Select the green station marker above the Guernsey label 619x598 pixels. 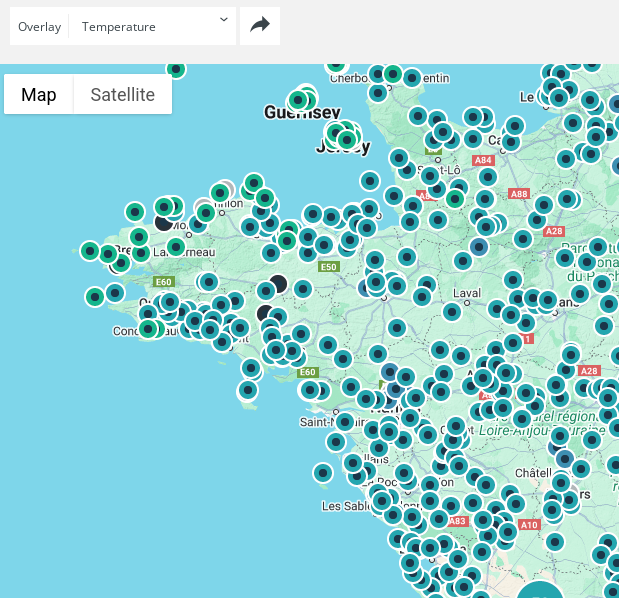click(x=298, y=100)
